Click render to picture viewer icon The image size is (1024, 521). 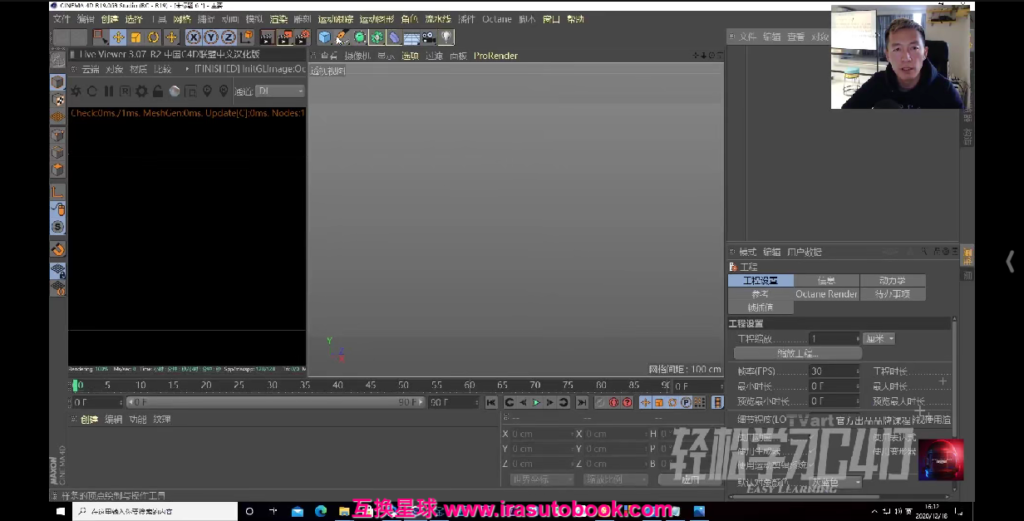click(x=285, y=37)
